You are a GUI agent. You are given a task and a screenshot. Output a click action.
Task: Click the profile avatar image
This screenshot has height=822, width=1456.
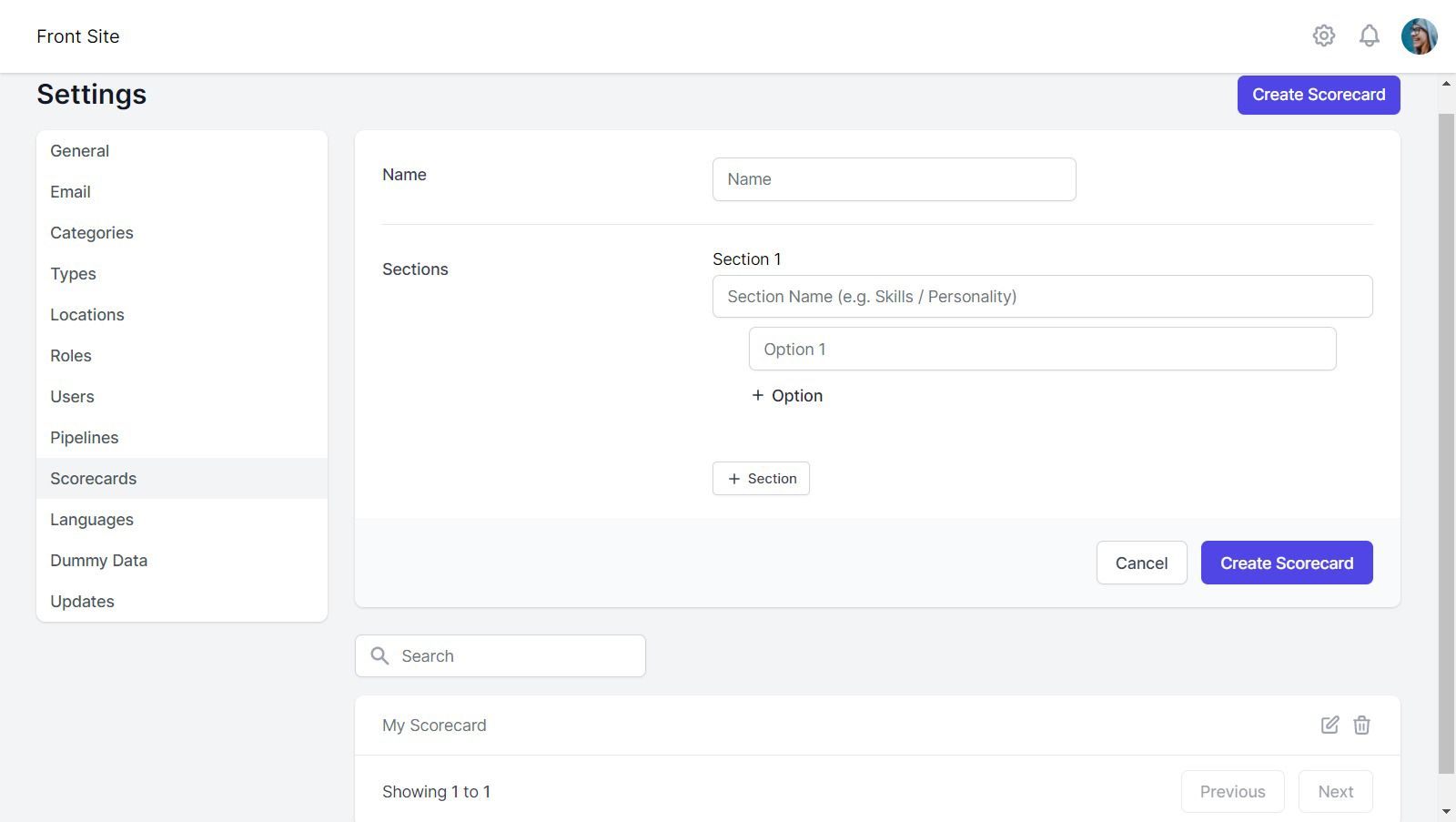pos(1418,36)
